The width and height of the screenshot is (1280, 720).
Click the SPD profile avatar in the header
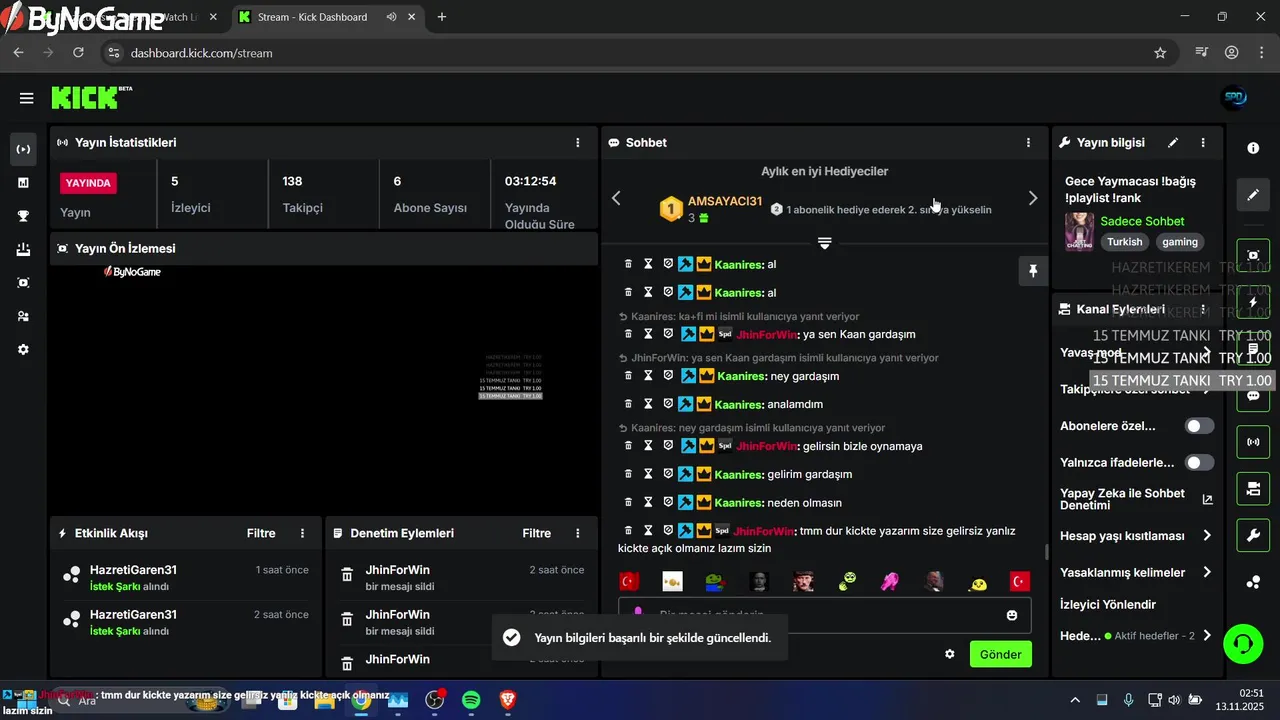coord(1234,98)
